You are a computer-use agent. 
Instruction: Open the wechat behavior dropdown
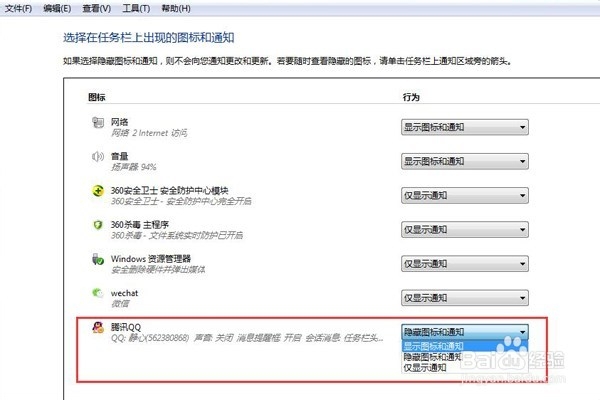coord(465,298)
